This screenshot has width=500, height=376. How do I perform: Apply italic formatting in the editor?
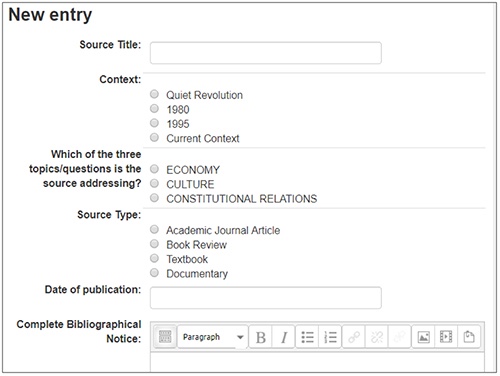[284, 337]
